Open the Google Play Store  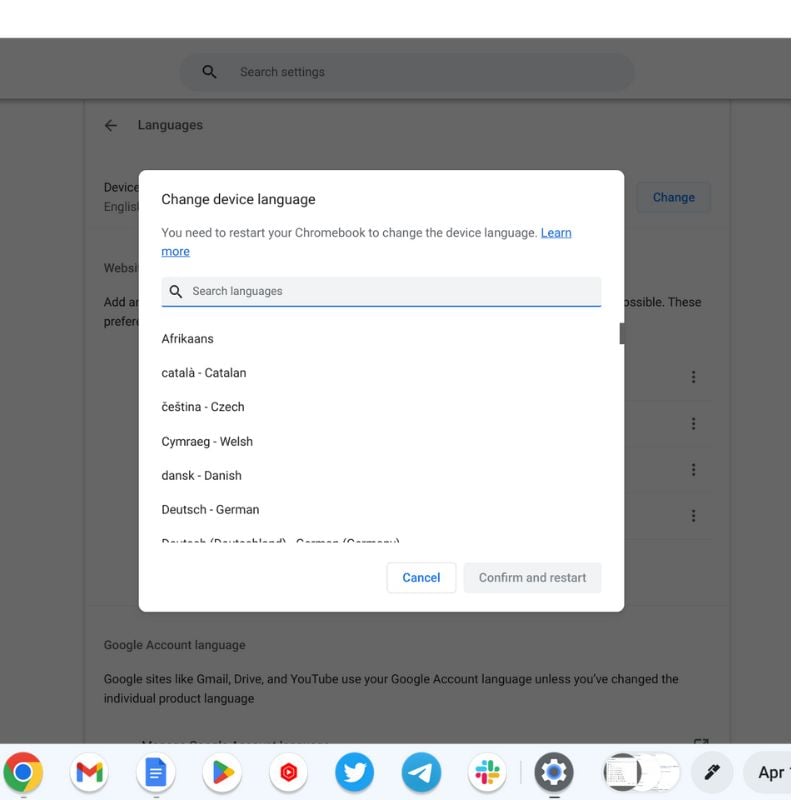click(222, 772)
